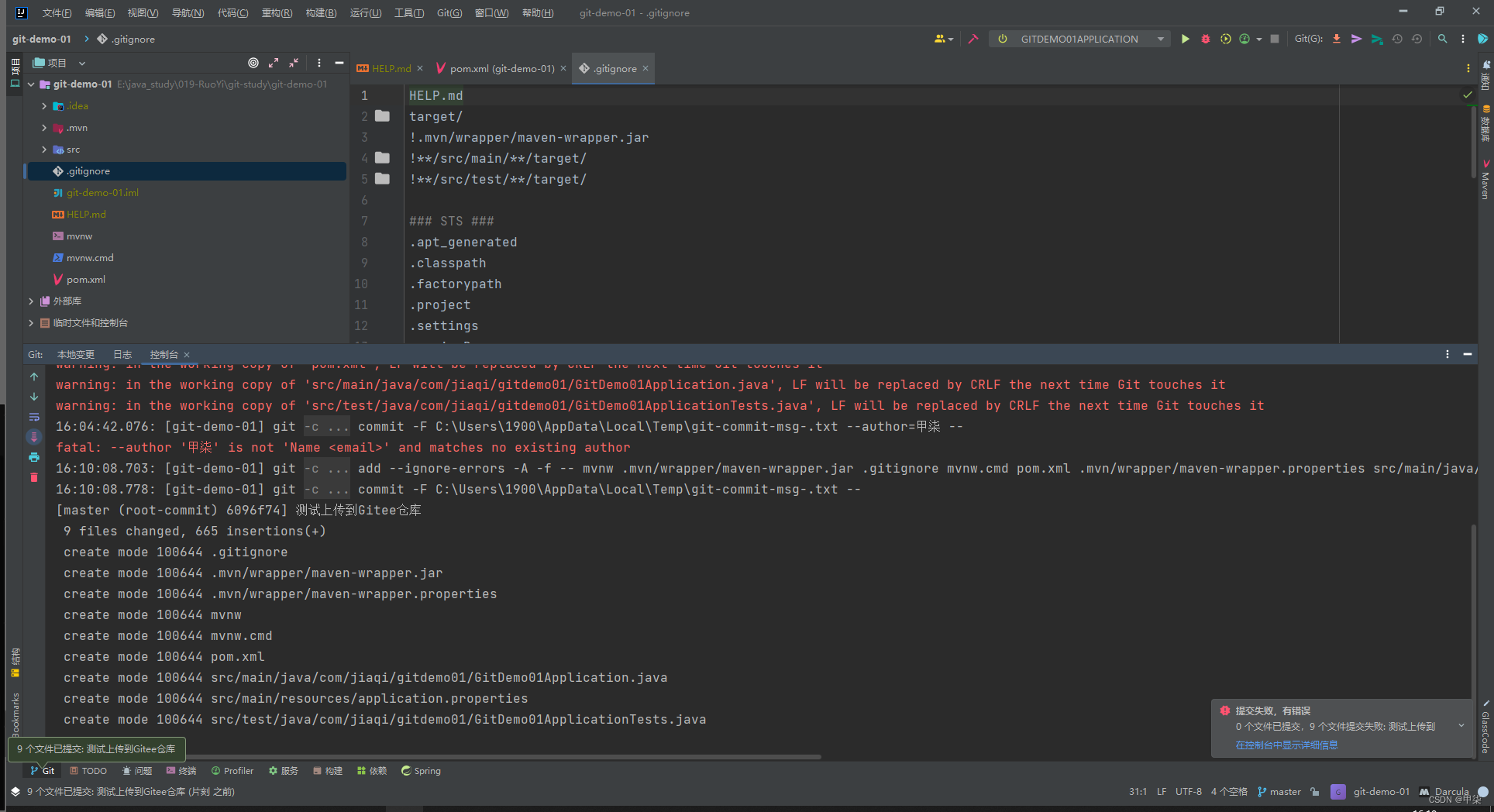Click 在控制台中显示详细信息 link in notification
Image resolution: width=1494 pixels, height=812 pixels.
pyautogui.click(x=1286, y=745)
